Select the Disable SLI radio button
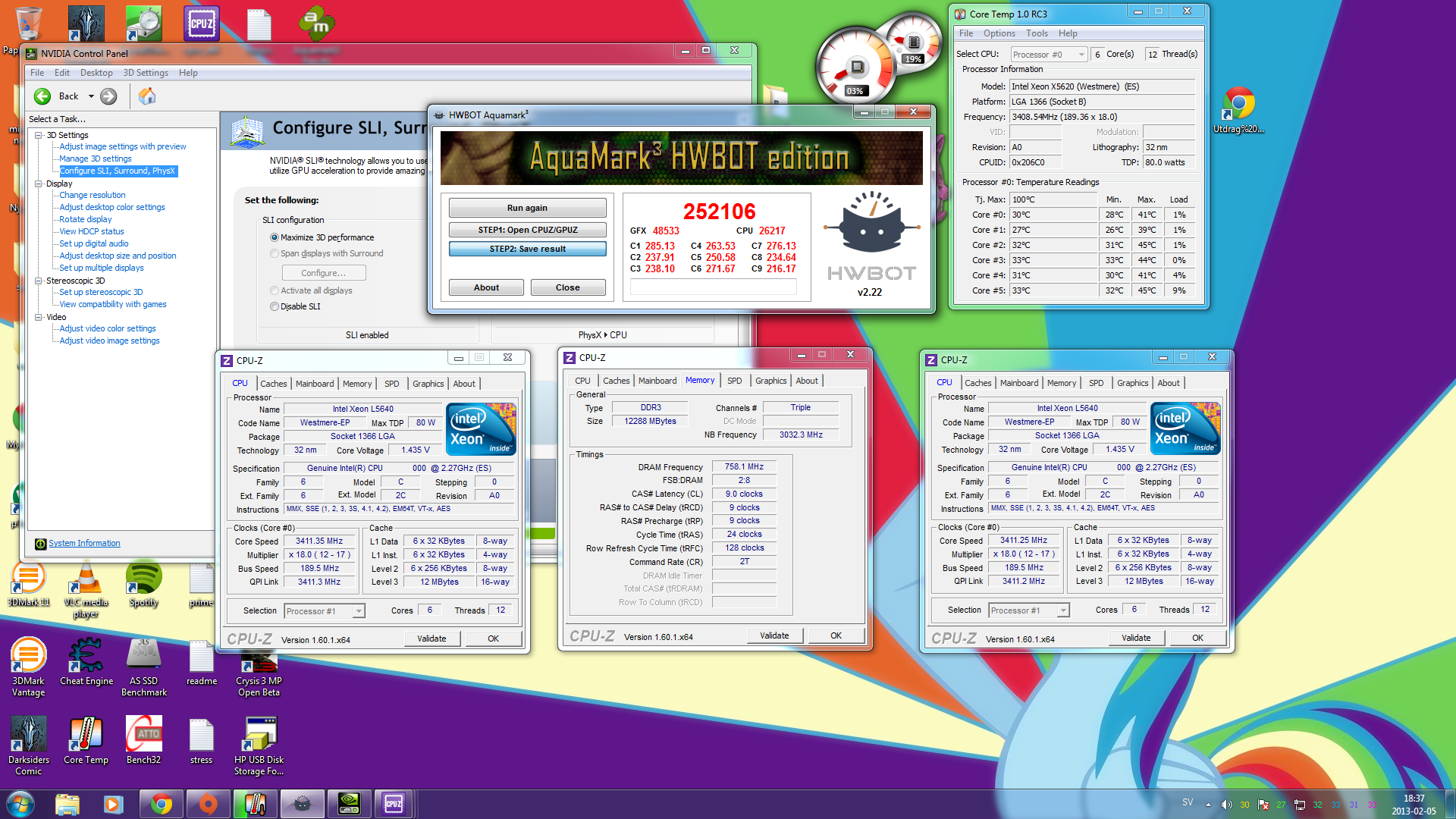Viewport: 1456px width, 819px height. pyautogui.click(x=275, y=306)
